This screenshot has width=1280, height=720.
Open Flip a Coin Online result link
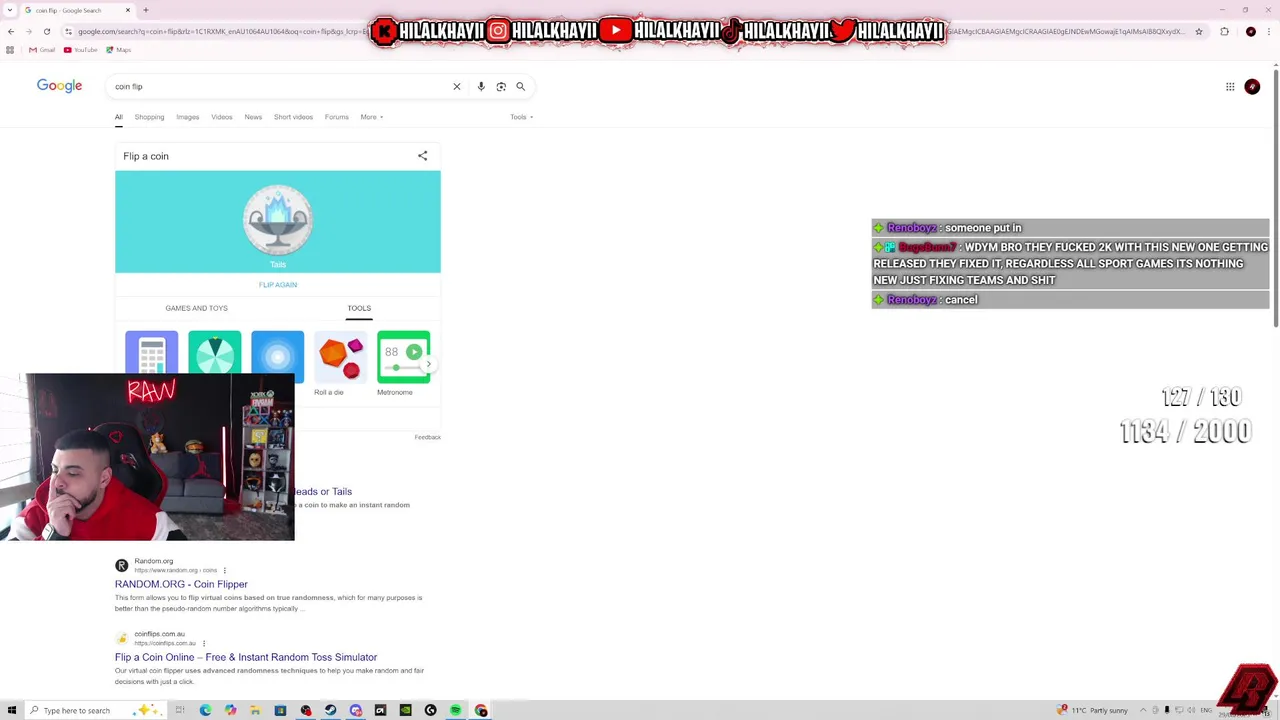point(246,657)
